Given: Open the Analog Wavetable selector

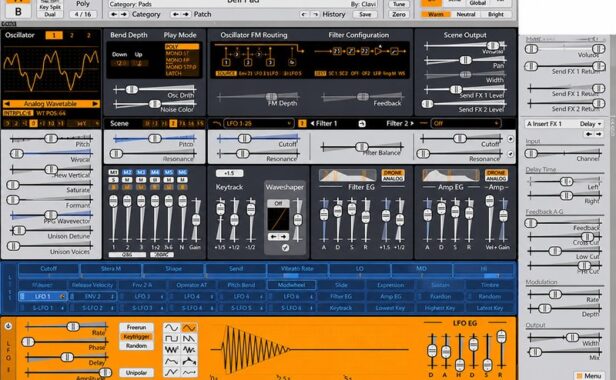Looking at the screenshot, I should (51, 104).
